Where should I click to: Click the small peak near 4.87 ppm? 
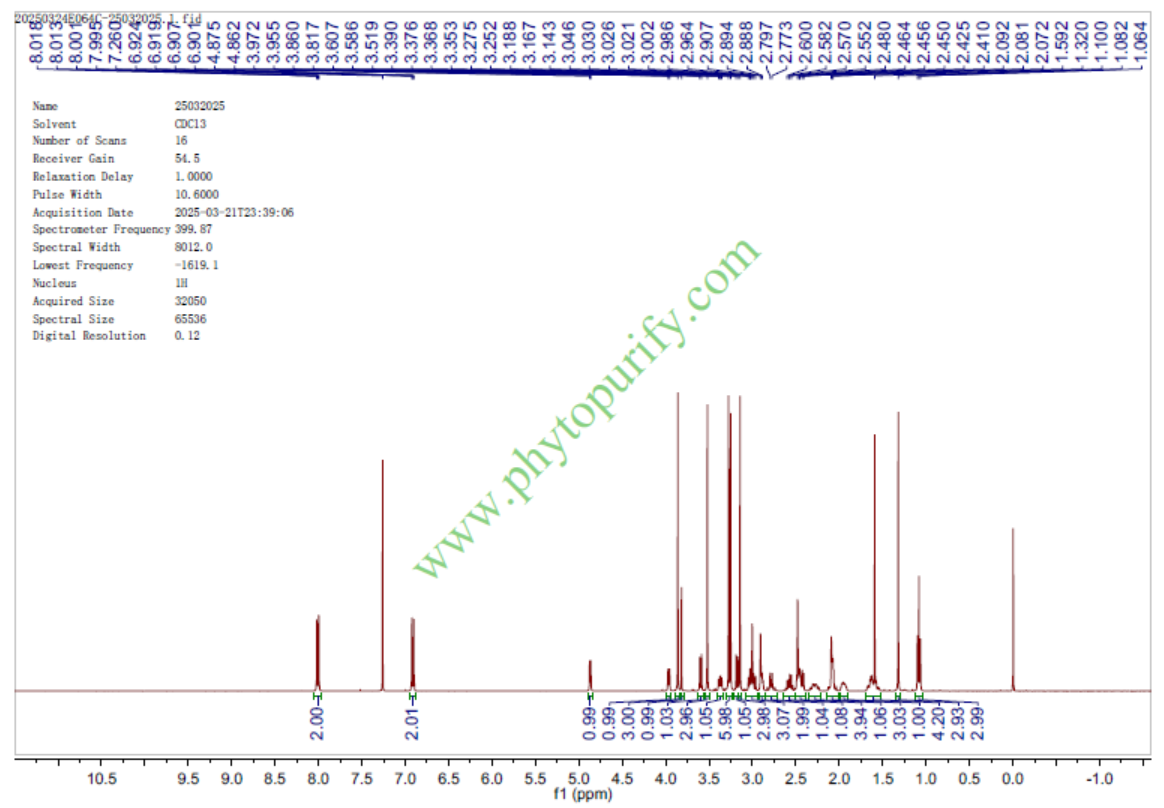click(x=590, y=674)
